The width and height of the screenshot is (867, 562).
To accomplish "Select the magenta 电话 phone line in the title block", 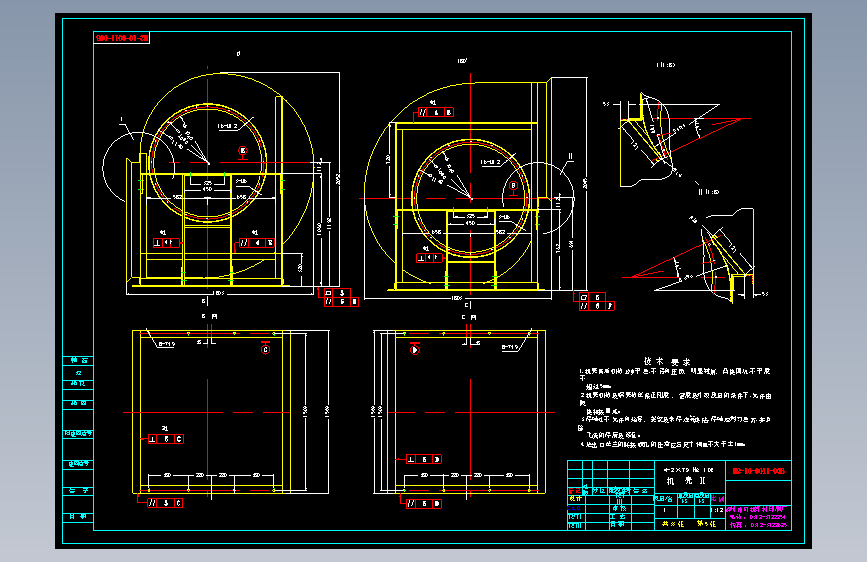I will point(758,517).
